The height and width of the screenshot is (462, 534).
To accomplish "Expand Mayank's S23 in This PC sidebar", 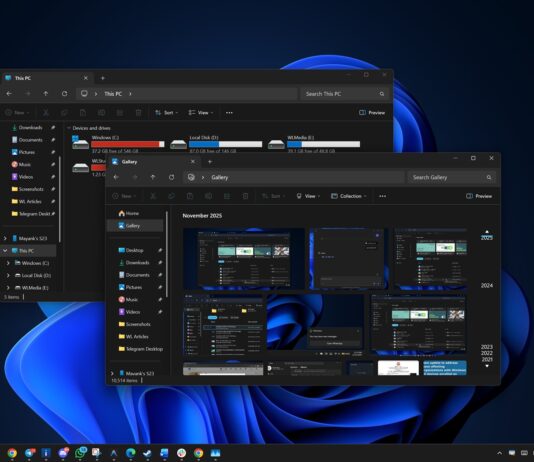I will coord(5,238).
